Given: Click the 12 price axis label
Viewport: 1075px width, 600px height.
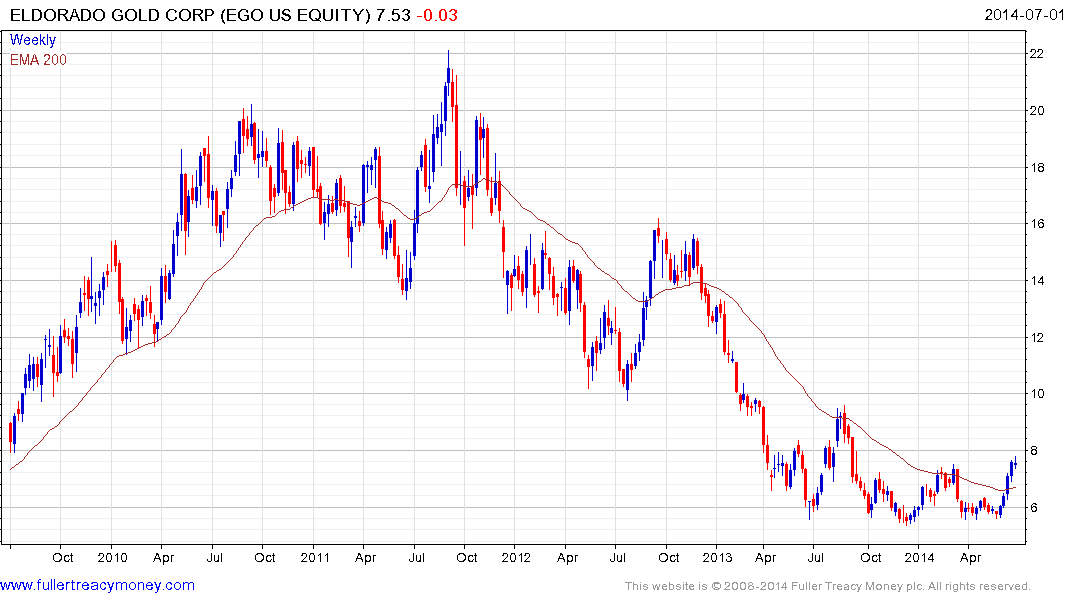Looking at the screenshot, I should (x=1037, y=337).
